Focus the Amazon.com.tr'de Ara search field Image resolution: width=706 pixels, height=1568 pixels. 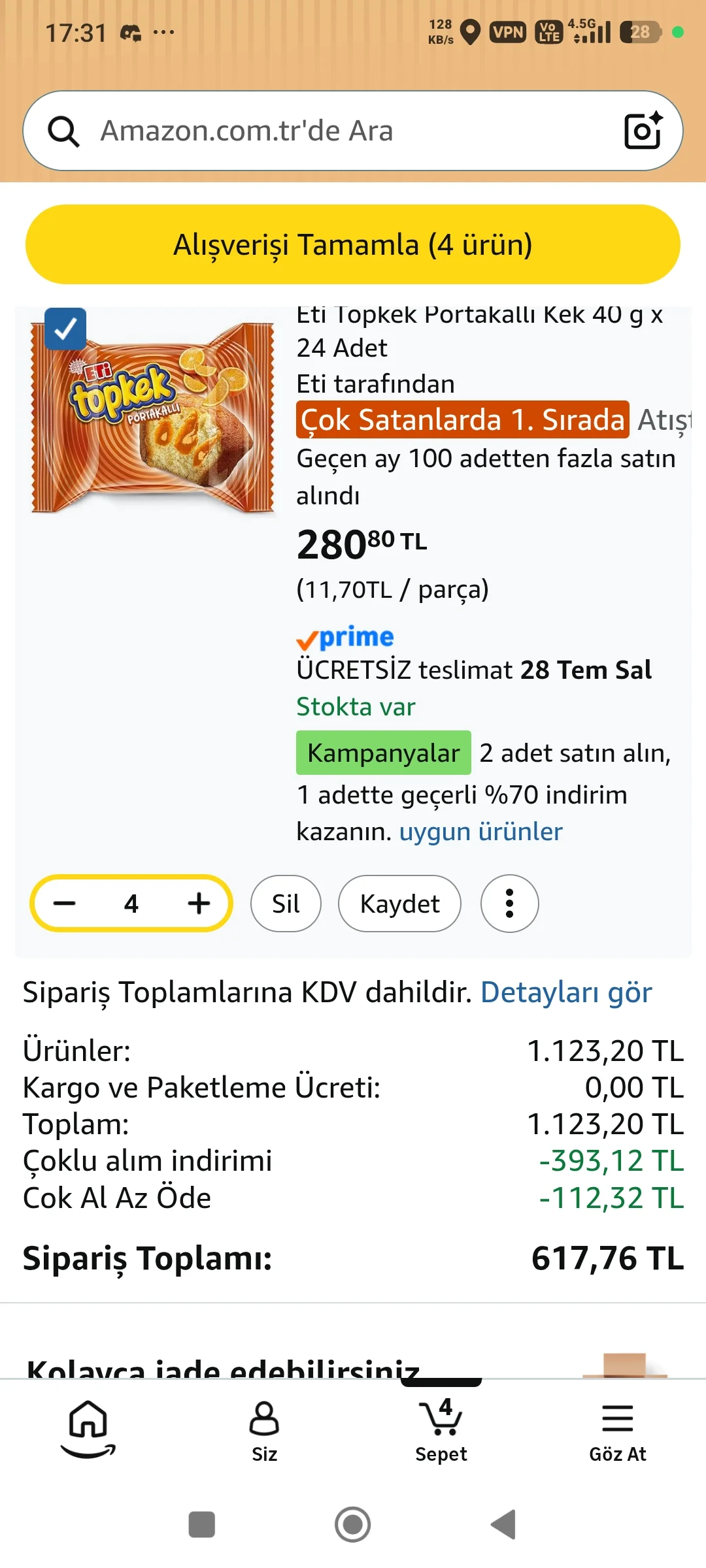(353, 131)
